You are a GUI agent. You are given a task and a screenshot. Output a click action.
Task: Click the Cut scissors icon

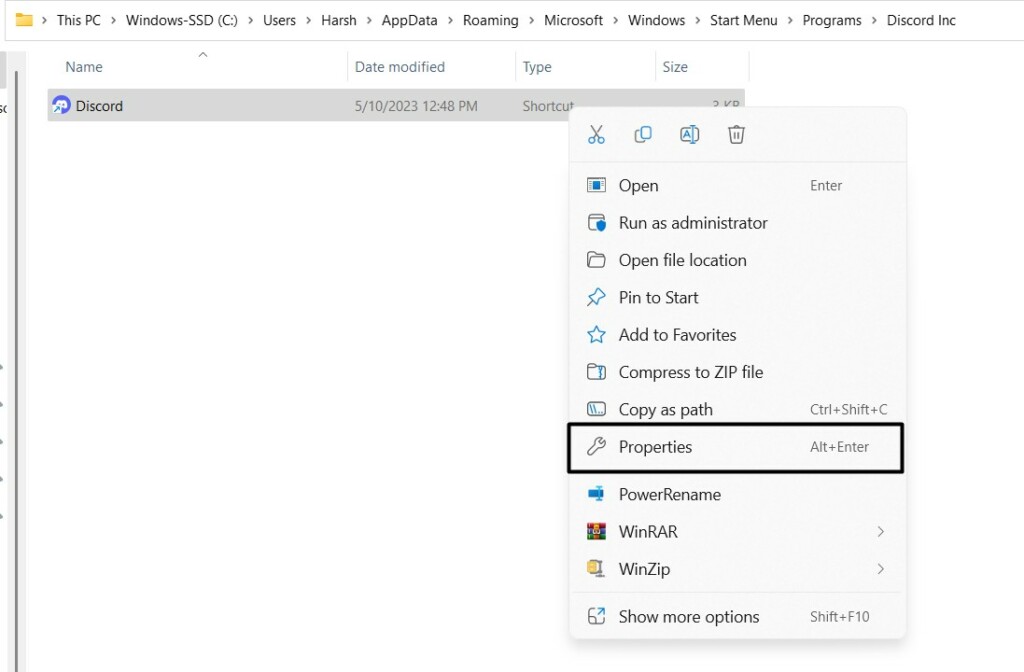coord(597,135)
